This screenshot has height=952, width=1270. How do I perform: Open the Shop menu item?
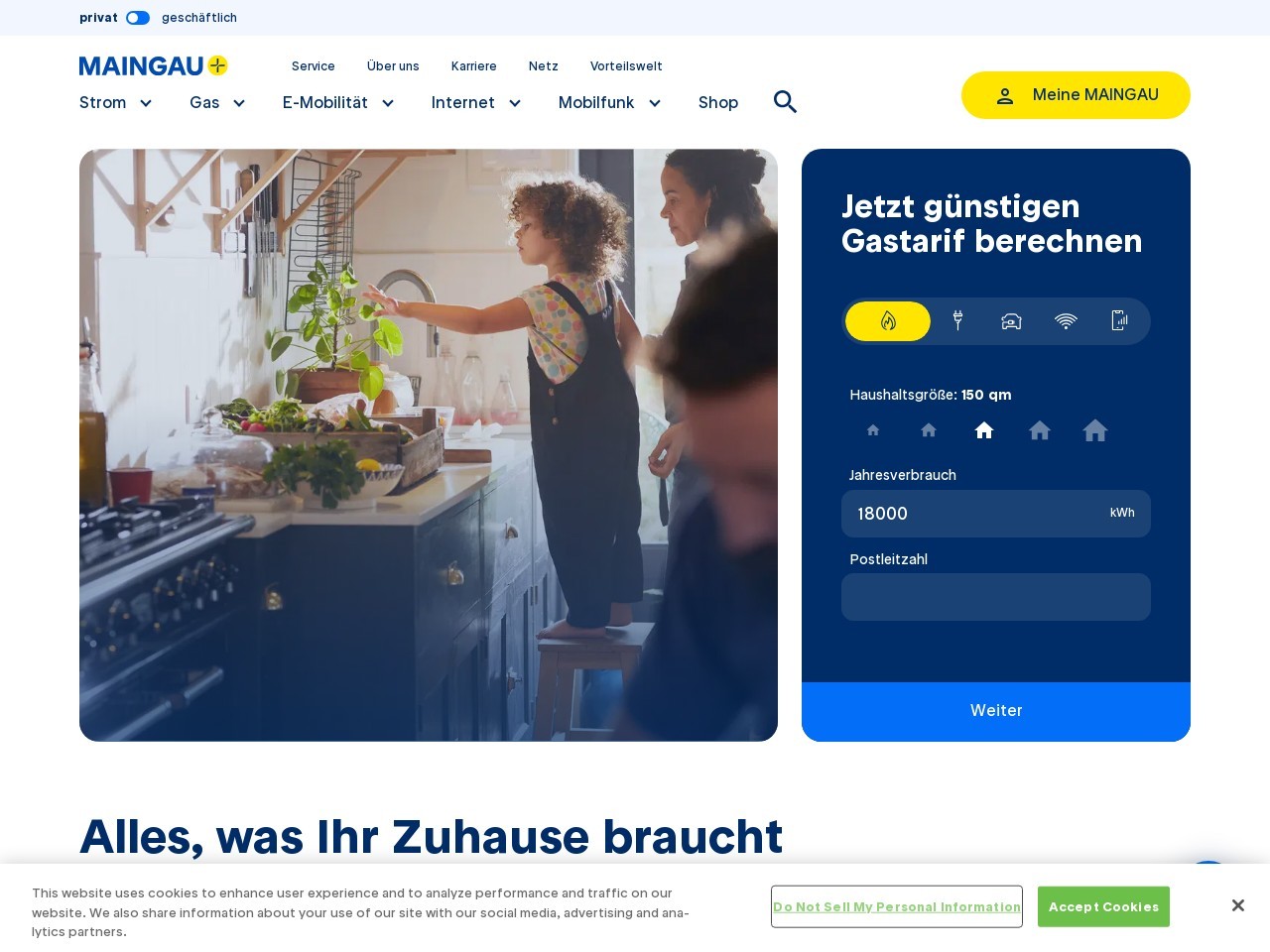718,103
